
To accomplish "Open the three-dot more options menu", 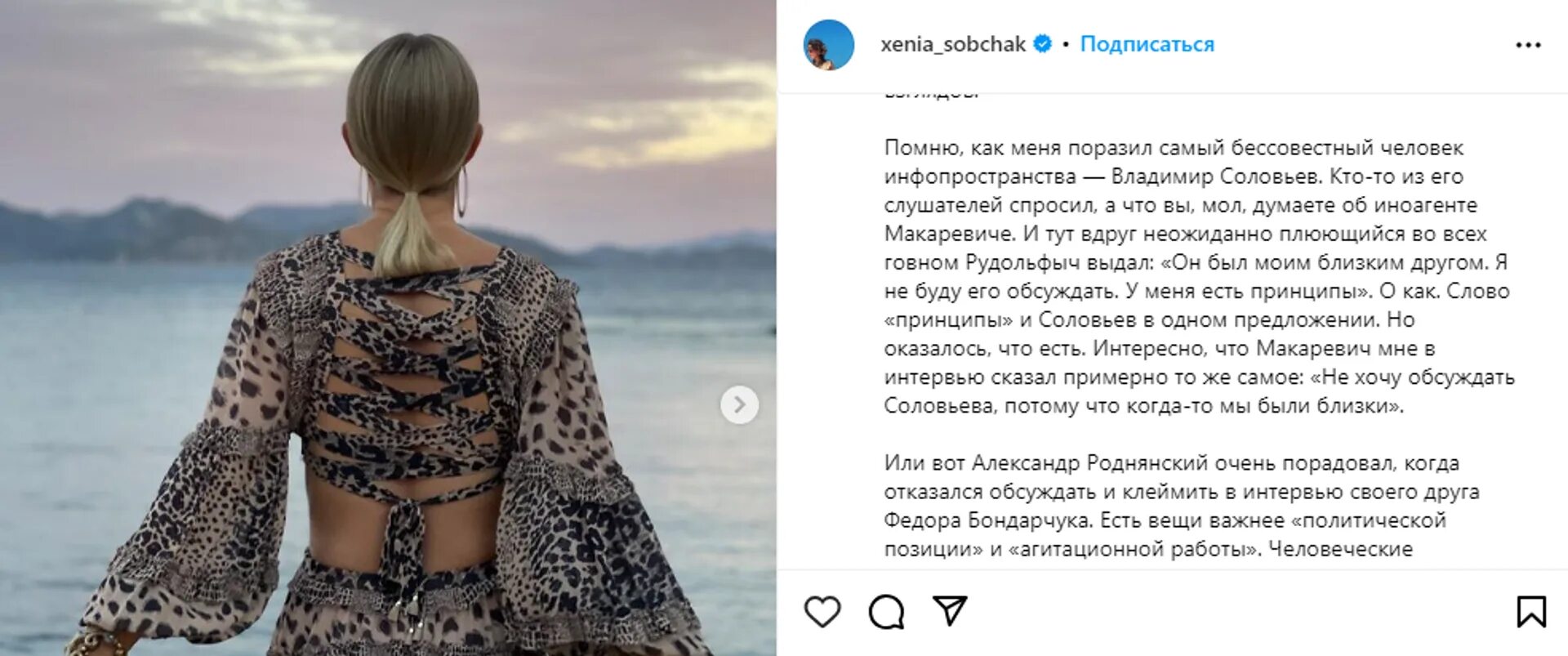I will tap(1528, 45).
